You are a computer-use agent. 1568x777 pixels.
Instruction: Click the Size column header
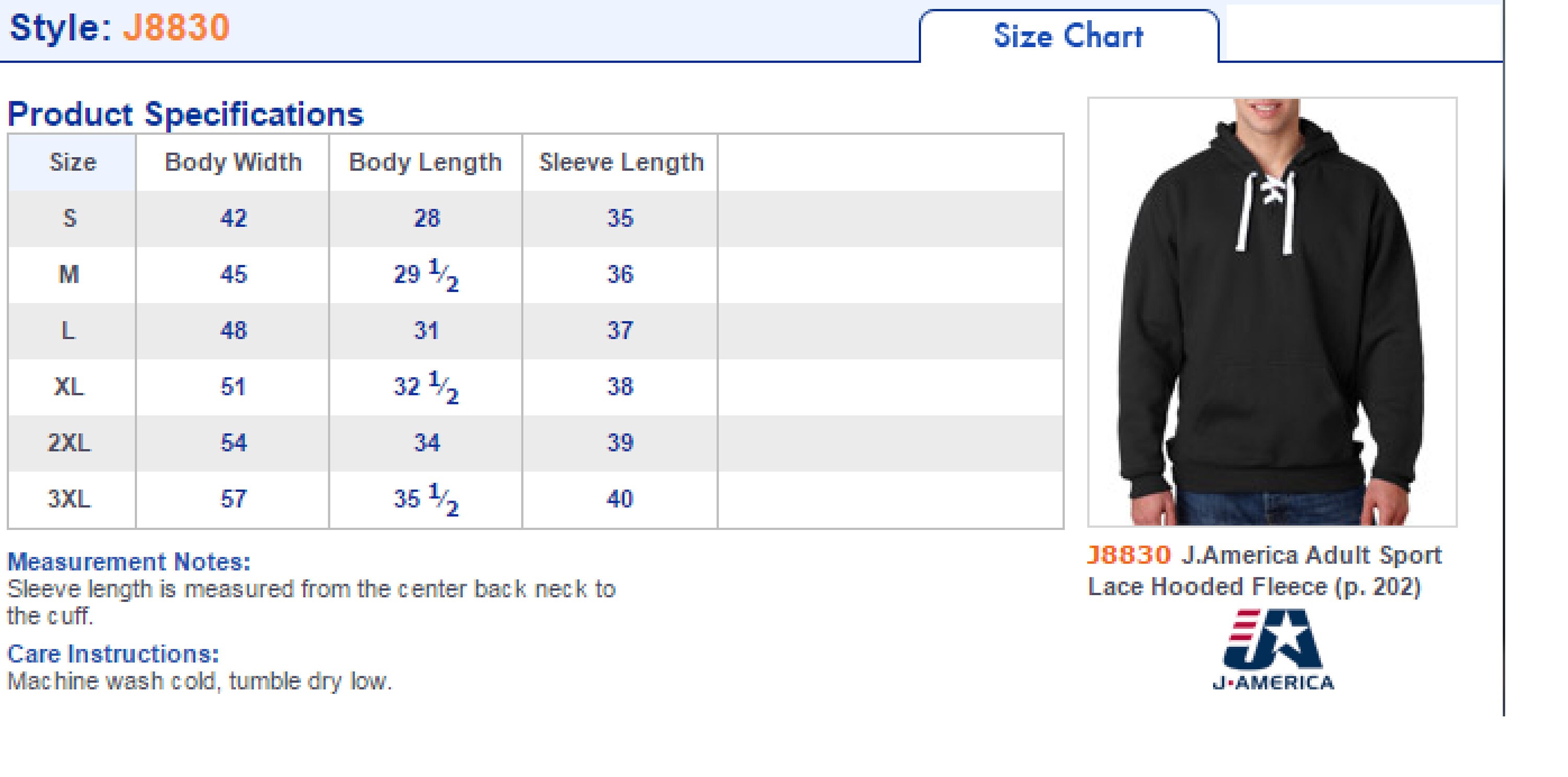coord(73,163)
